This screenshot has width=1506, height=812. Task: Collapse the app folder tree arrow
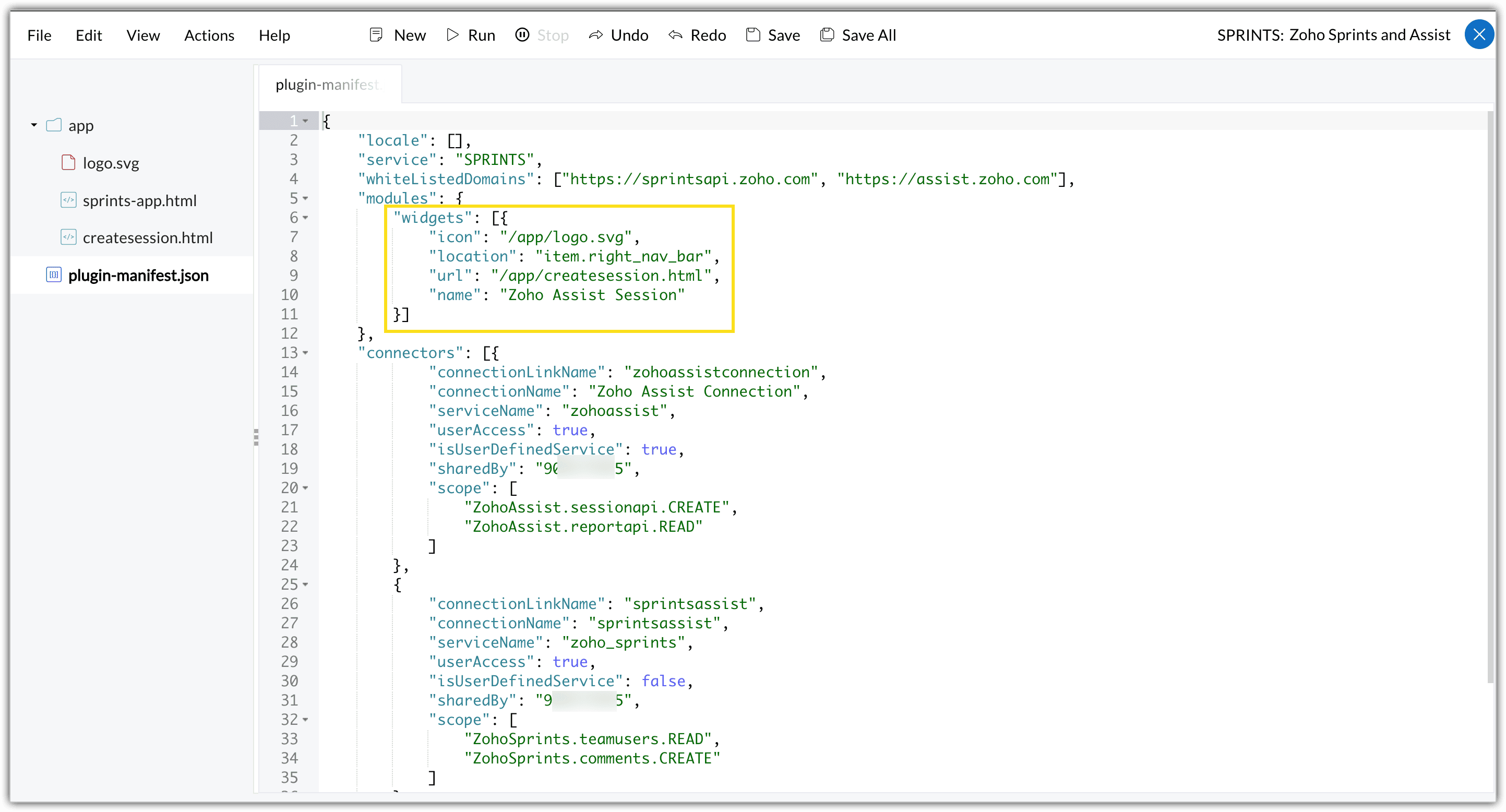(x=34, y=125)
